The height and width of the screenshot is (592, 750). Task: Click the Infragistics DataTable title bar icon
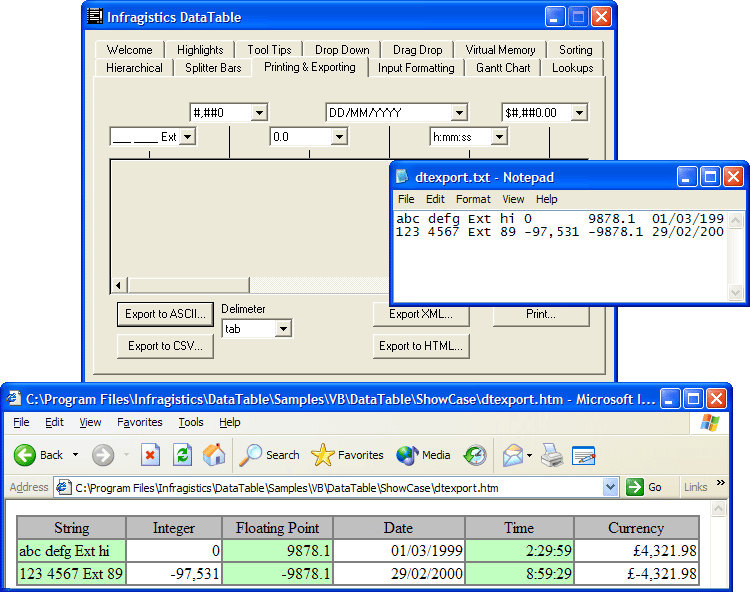point(95,16)
